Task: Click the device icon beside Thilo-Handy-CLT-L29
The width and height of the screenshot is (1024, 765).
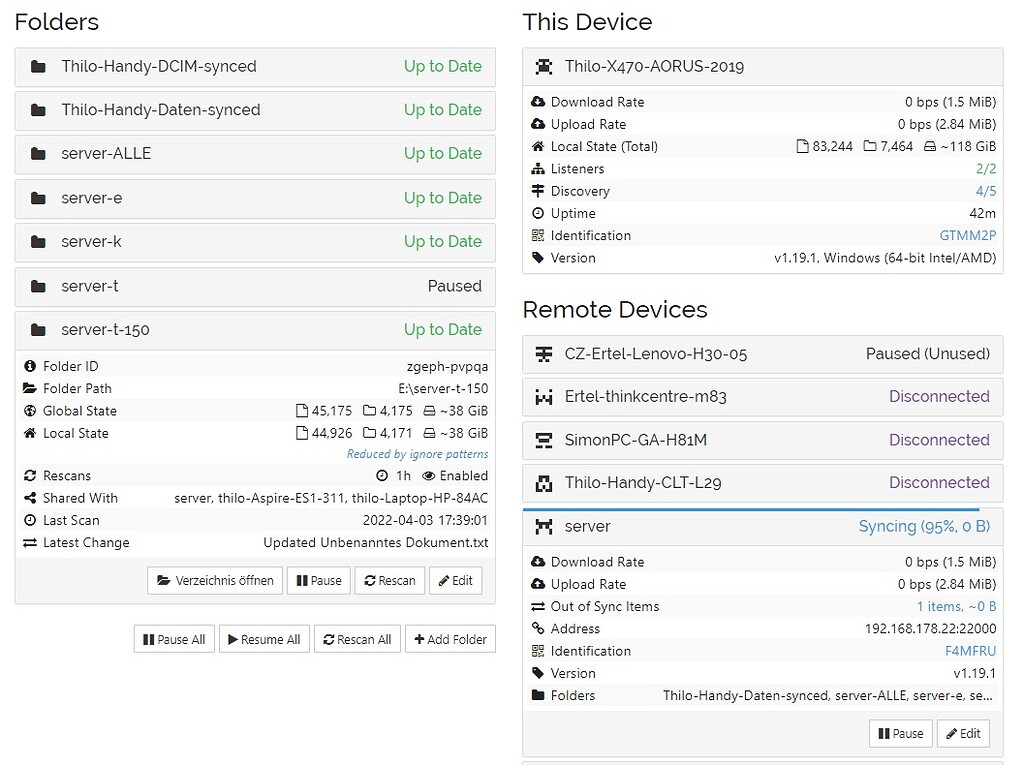Action: click(541, 482)
